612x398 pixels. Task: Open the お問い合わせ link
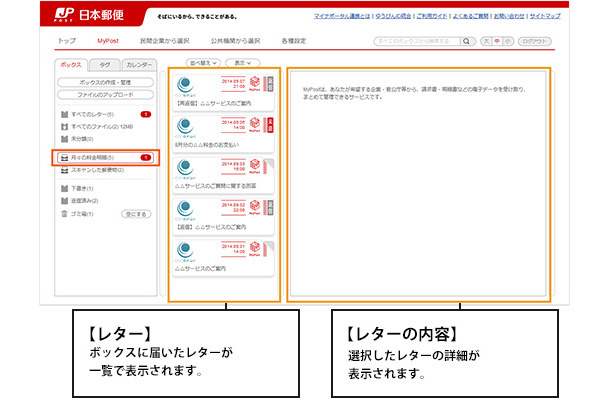pyautogui.click(x=509, y=16)
